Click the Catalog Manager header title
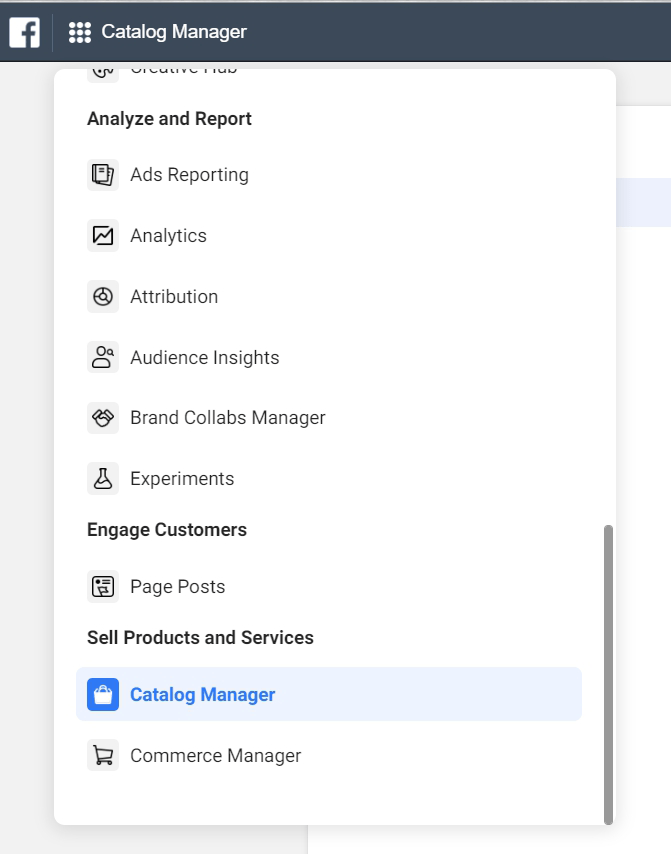This screenshot has height=854, width=671. (x=174, y=32)
